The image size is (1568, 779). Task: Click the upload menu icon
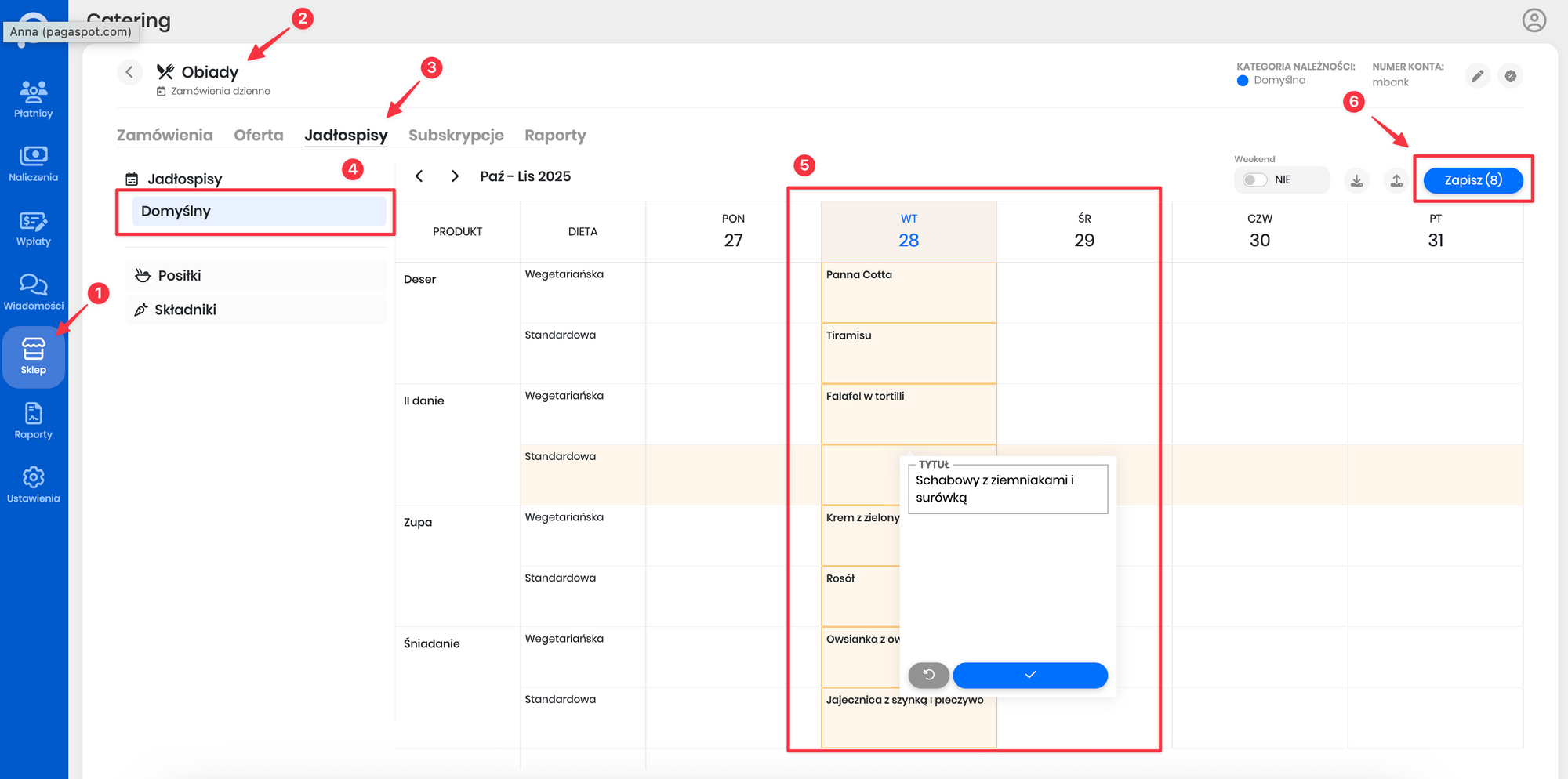1396,180
